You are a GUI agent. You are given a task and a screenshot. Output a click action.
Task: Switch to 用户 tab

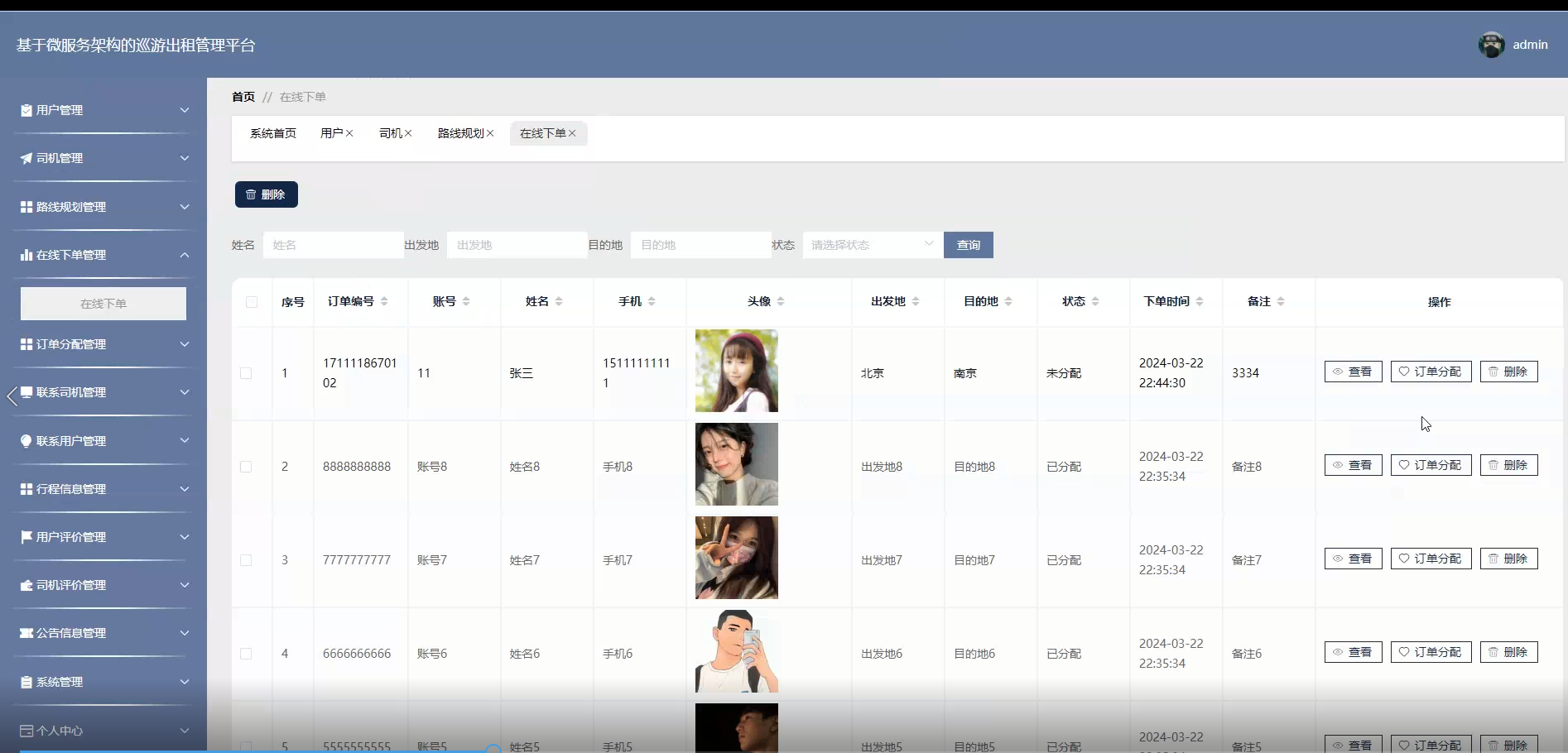point(331,133)
